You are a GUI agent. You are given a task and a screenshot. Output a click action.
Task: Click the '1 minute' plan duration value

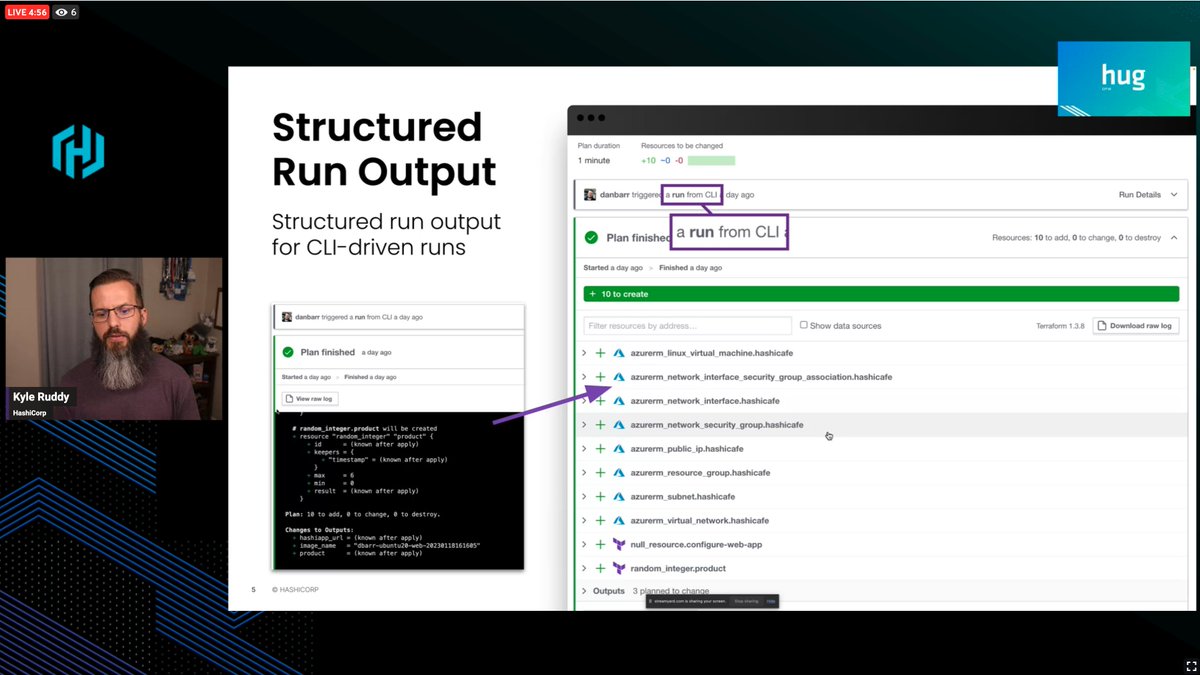point(593,160)
